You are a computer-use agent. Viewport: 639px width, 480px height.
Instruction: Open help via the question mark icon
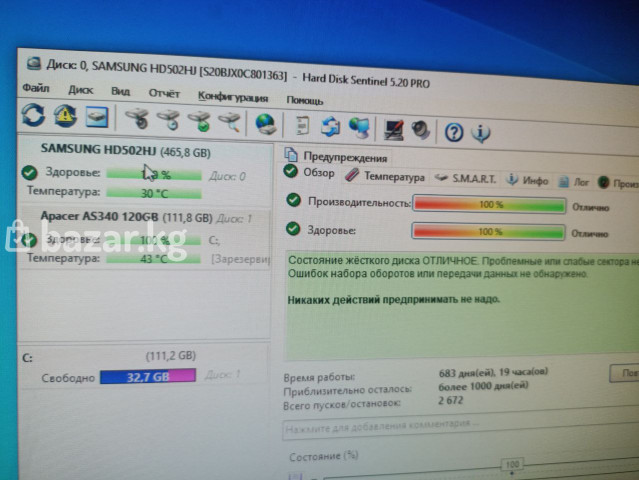point(454,132)
